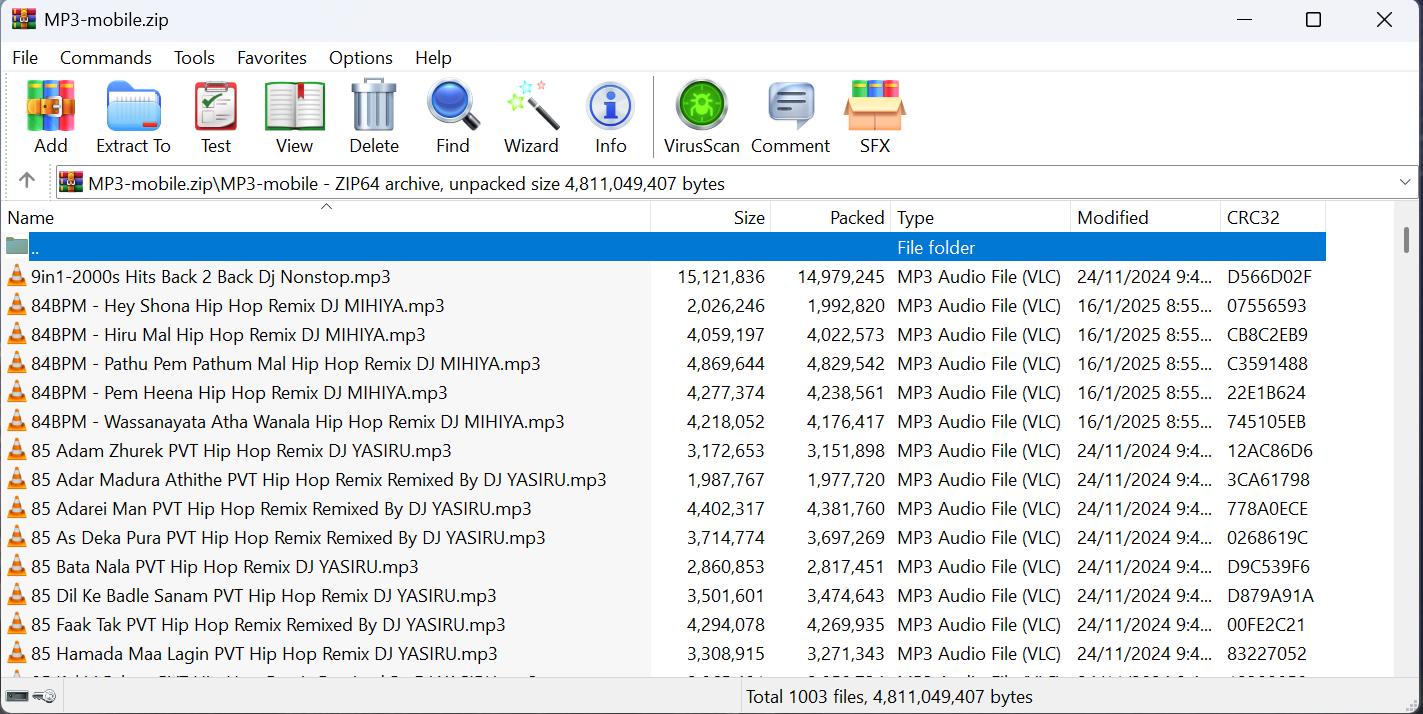The image size is (1423, 714).
Task: Select 84BPM - Wassanayata Atha Wanala file
Action: [298, 421]
